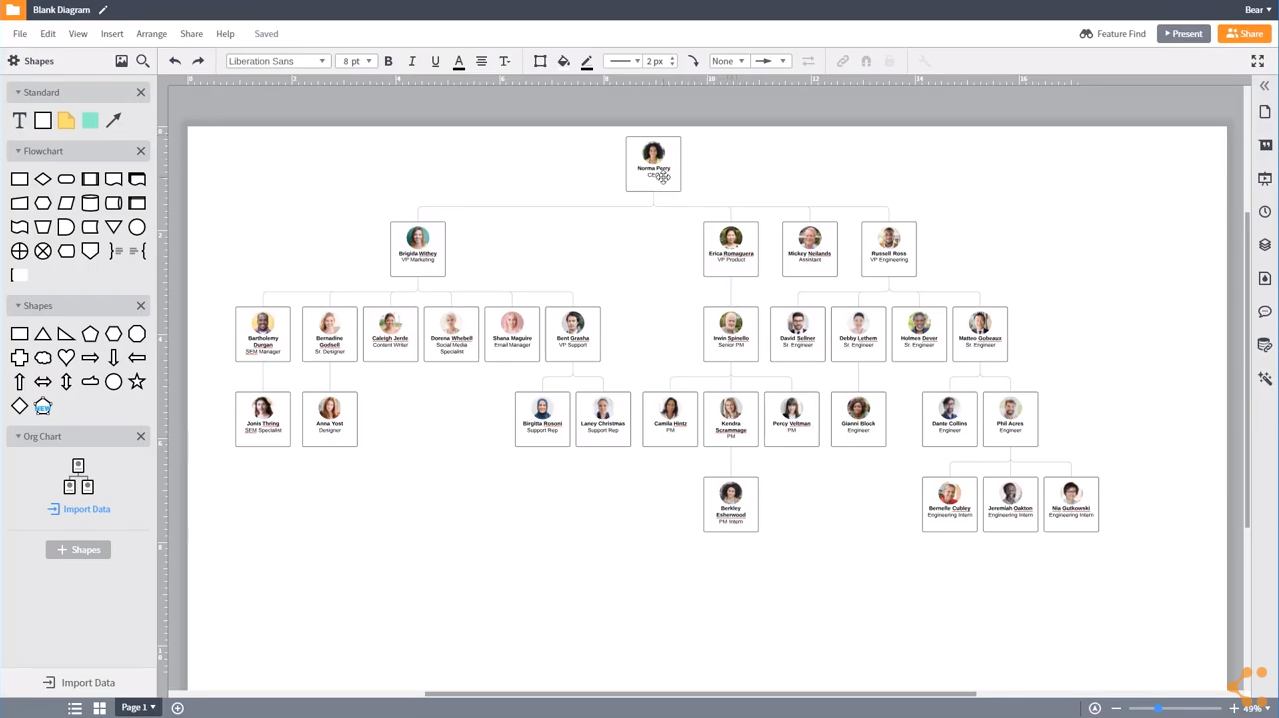Open the Arrange menu
This screenshot has width=1279, height=718.
tap(151, 33)
